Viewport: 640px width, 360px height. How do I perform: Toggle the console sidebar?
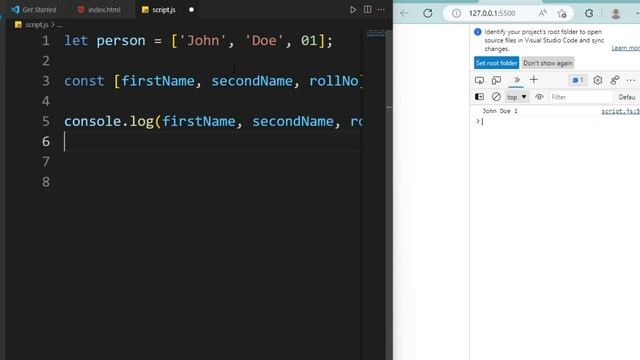(480, 97)
